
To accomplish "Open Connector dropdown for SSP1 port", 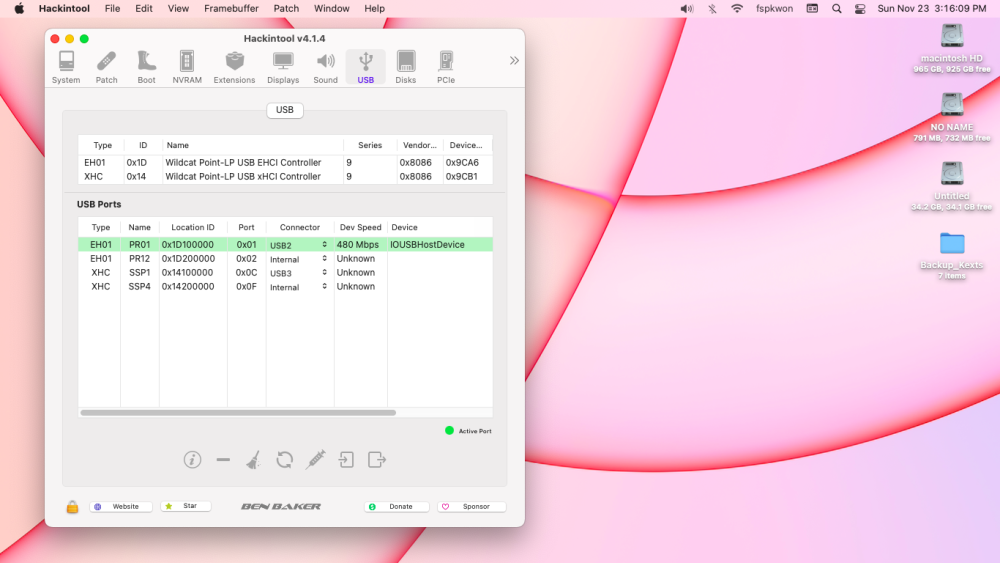I will (298, 273).
